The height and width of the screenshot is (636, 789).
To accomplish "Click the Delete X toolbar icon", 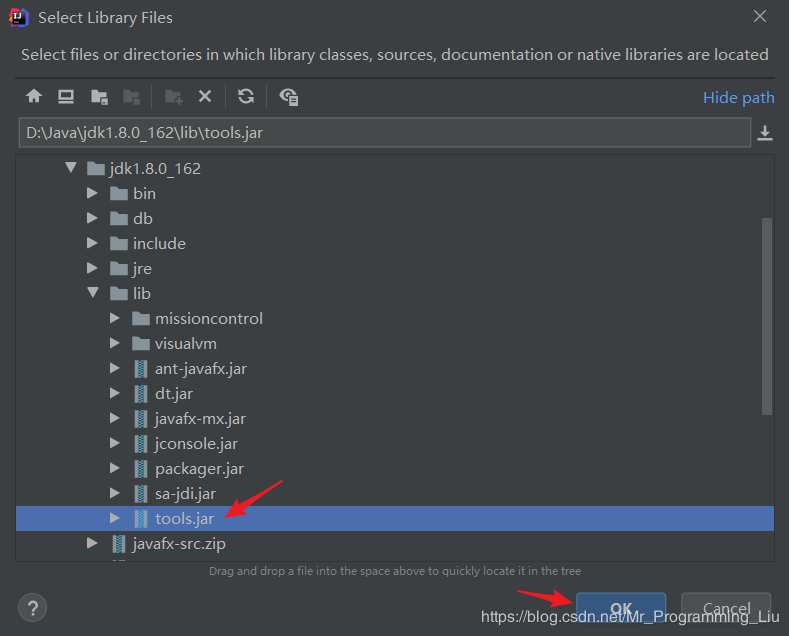I will click(205, 96).
